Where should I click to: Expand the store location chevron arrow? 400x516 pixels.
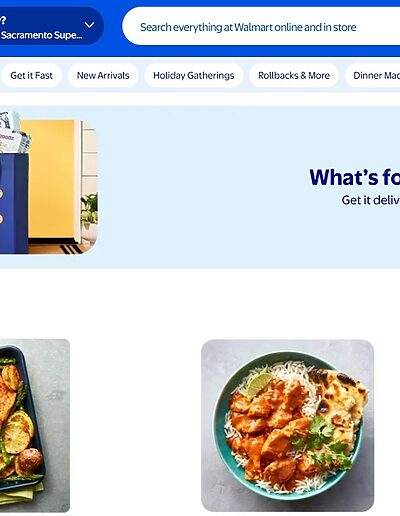coord(89,25)
